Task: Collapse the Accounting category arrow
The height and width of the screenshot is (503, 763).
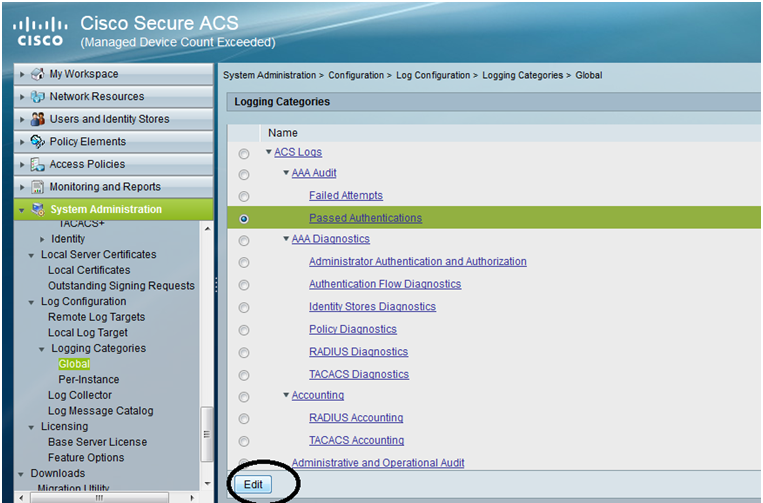Action: coord(286,395)
